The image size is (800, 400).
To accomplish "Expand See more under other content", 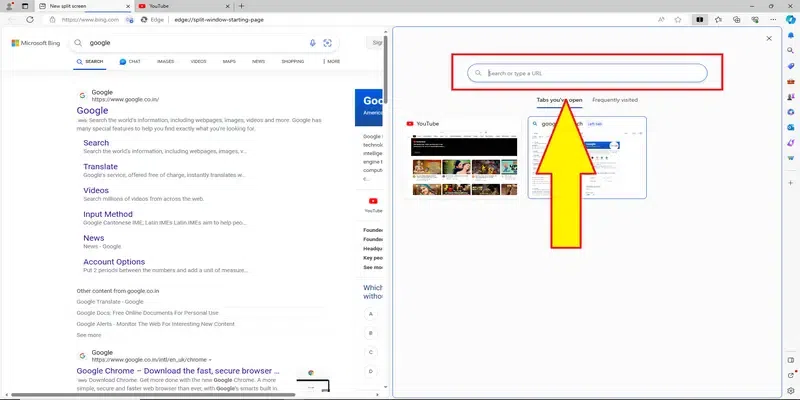I will pyautogui.click(x=89, y=335).
